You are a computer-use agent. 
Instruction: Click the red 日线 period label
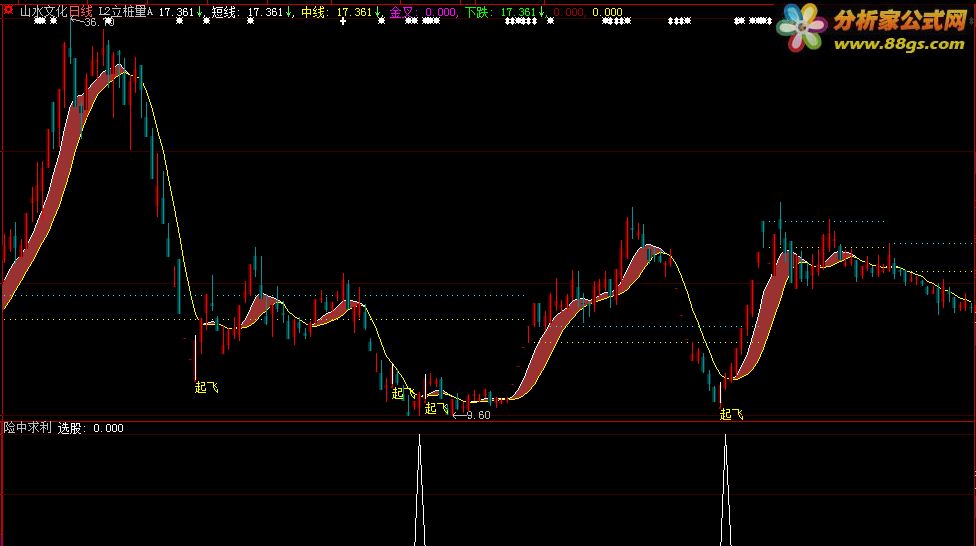coord(81,12)
